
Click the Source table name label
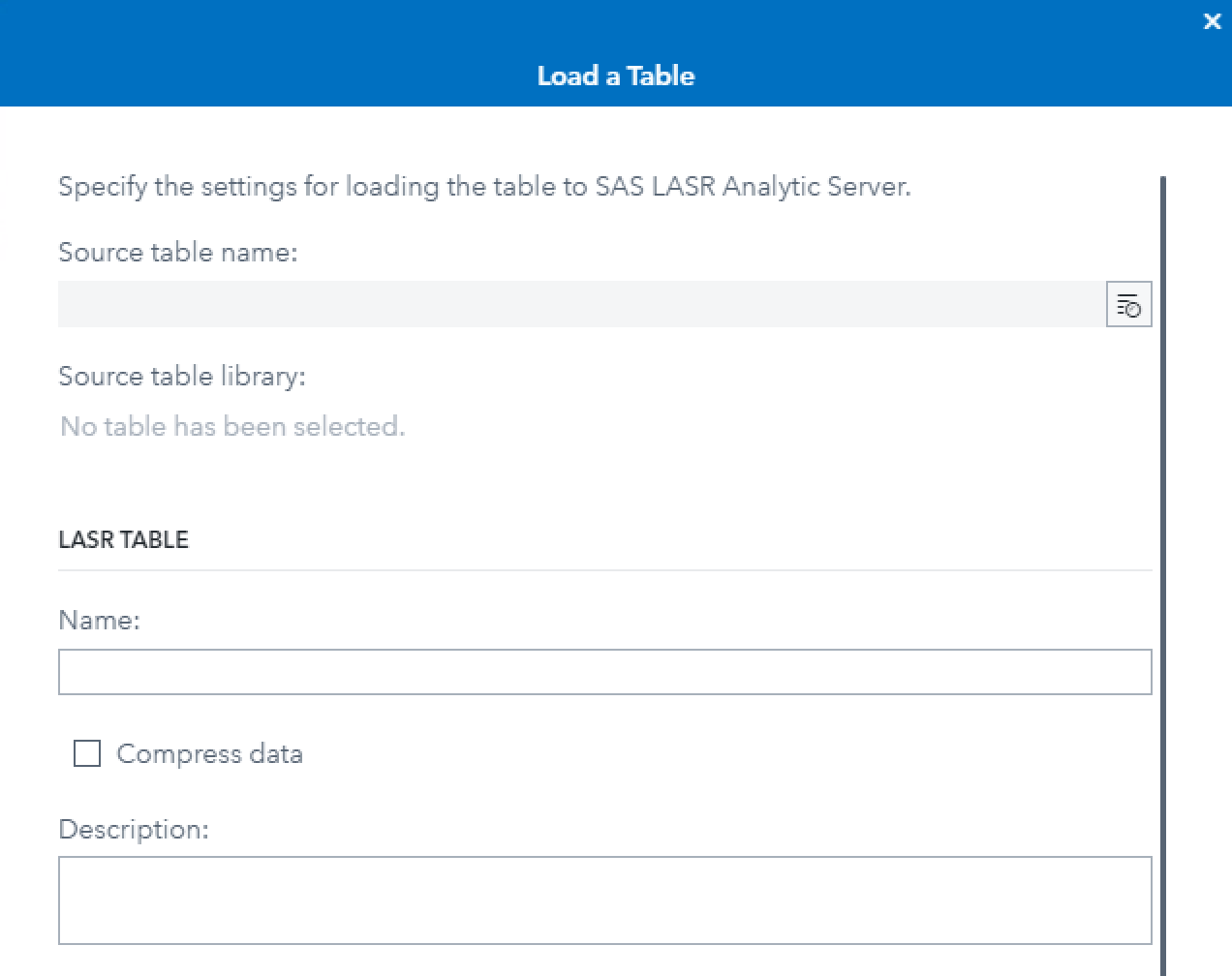coord(178,252)
